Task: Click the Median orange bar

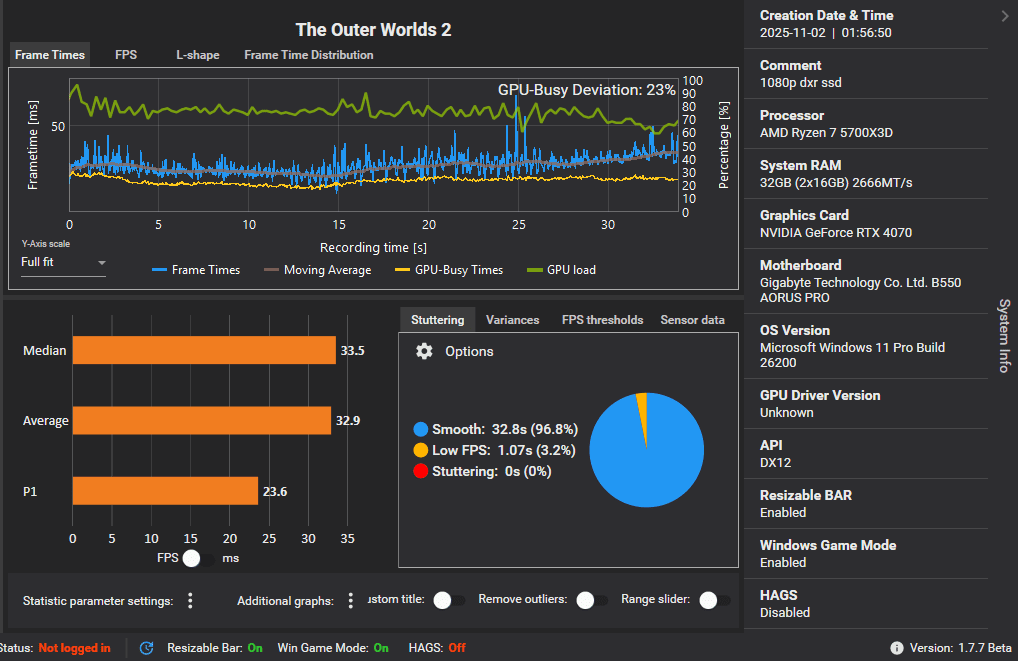Action: [x=204, y=351]
